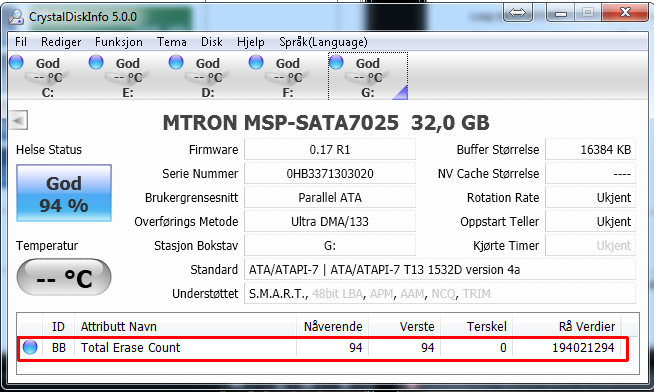Click the Terskel column header
The image size is (654, 392).
[x=477, y=326]
